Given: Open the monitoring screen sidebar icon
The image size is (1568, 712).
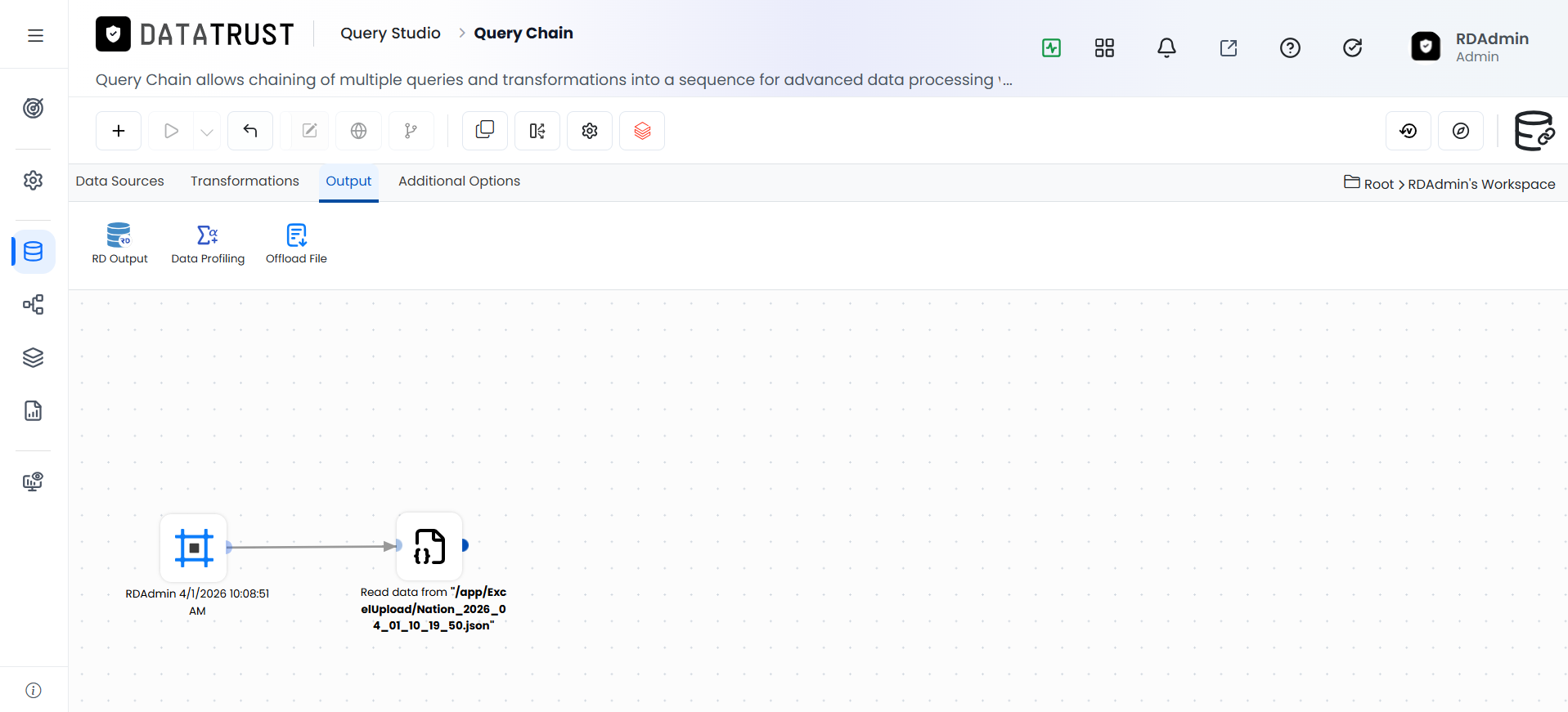Looking at the screenshot, I should click(x=34, y=481).
